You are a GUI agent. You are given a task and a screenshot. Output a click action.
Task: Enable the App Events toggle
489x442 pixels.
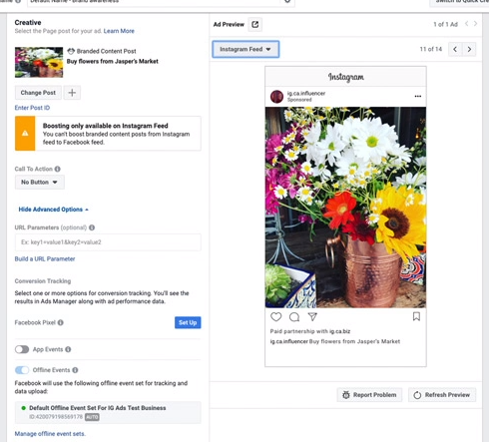pos(22,349)
